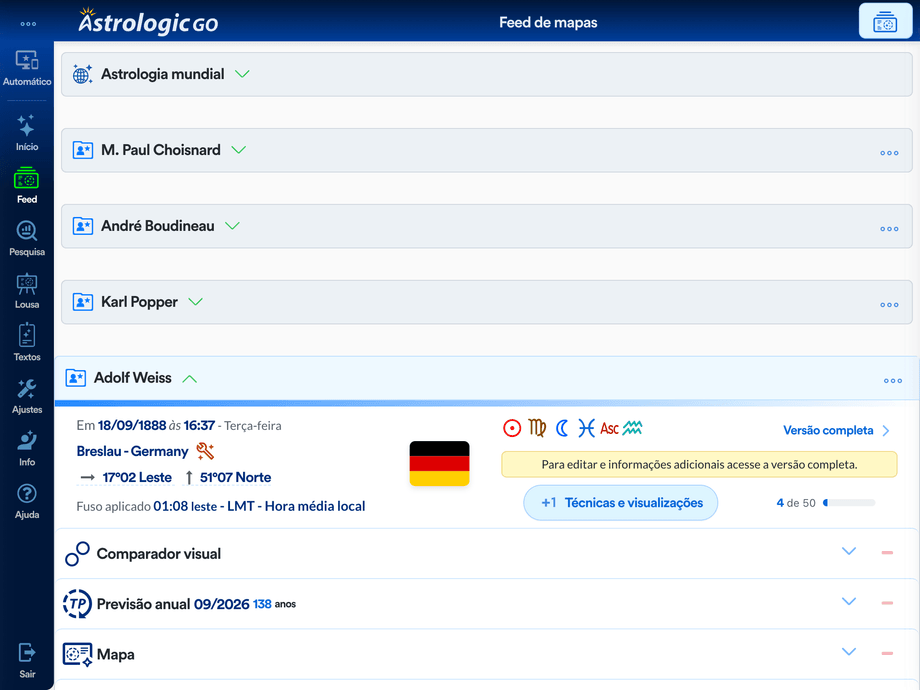Expand the Mapa row
The image size is (920, 690).
pyautogui.click(x=848, y=652)
